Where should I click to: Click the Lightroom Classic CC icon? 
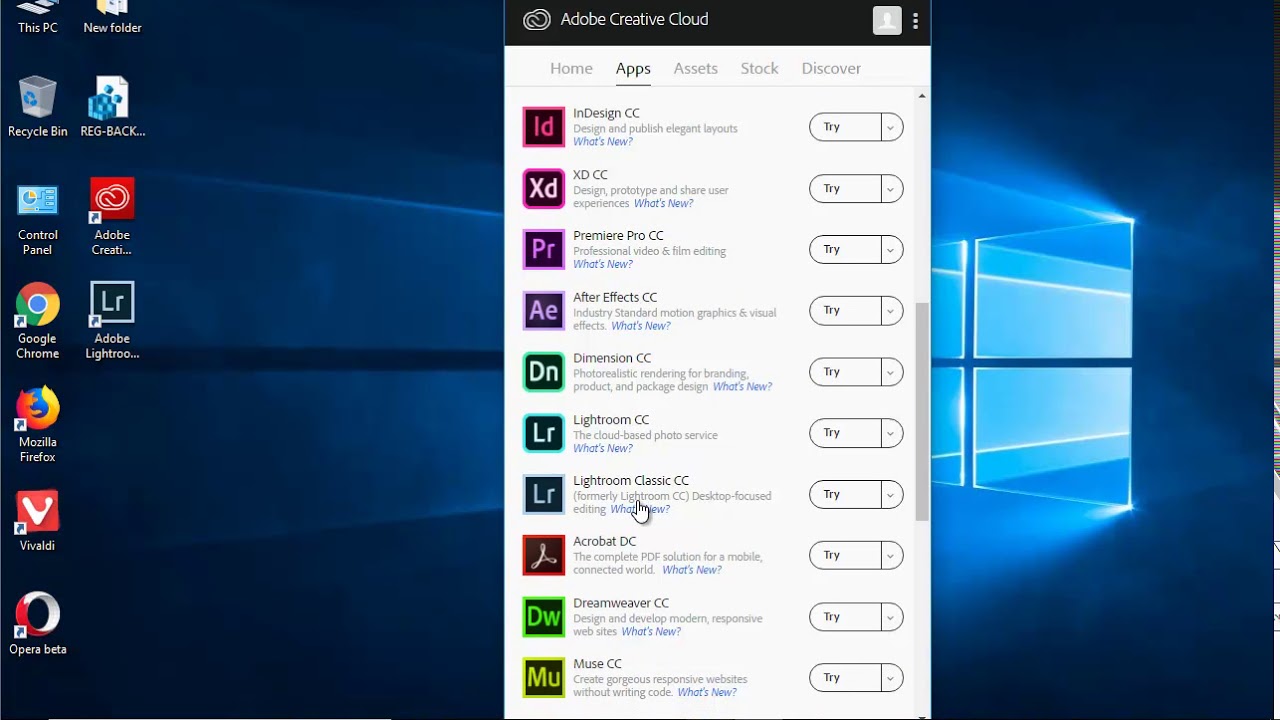click(544, 494)
